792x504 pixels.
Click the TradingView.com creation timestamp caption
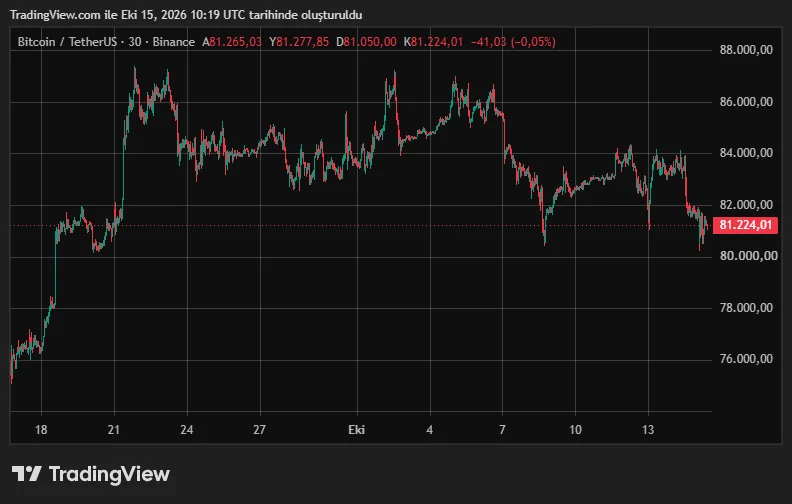coord(186,15)
